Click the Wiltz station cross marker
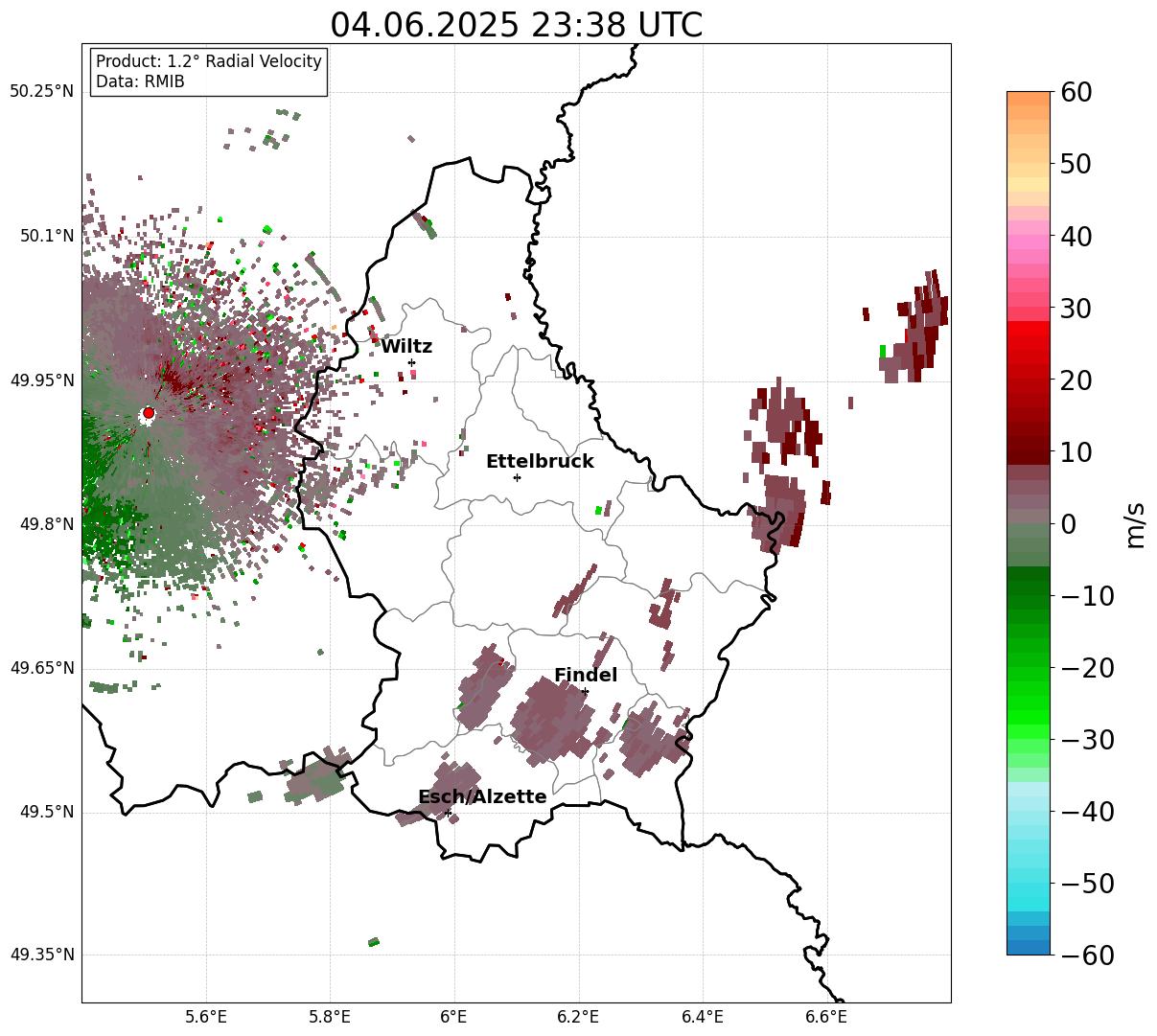Viewport: 1157px width, 1036px height. 411,362
